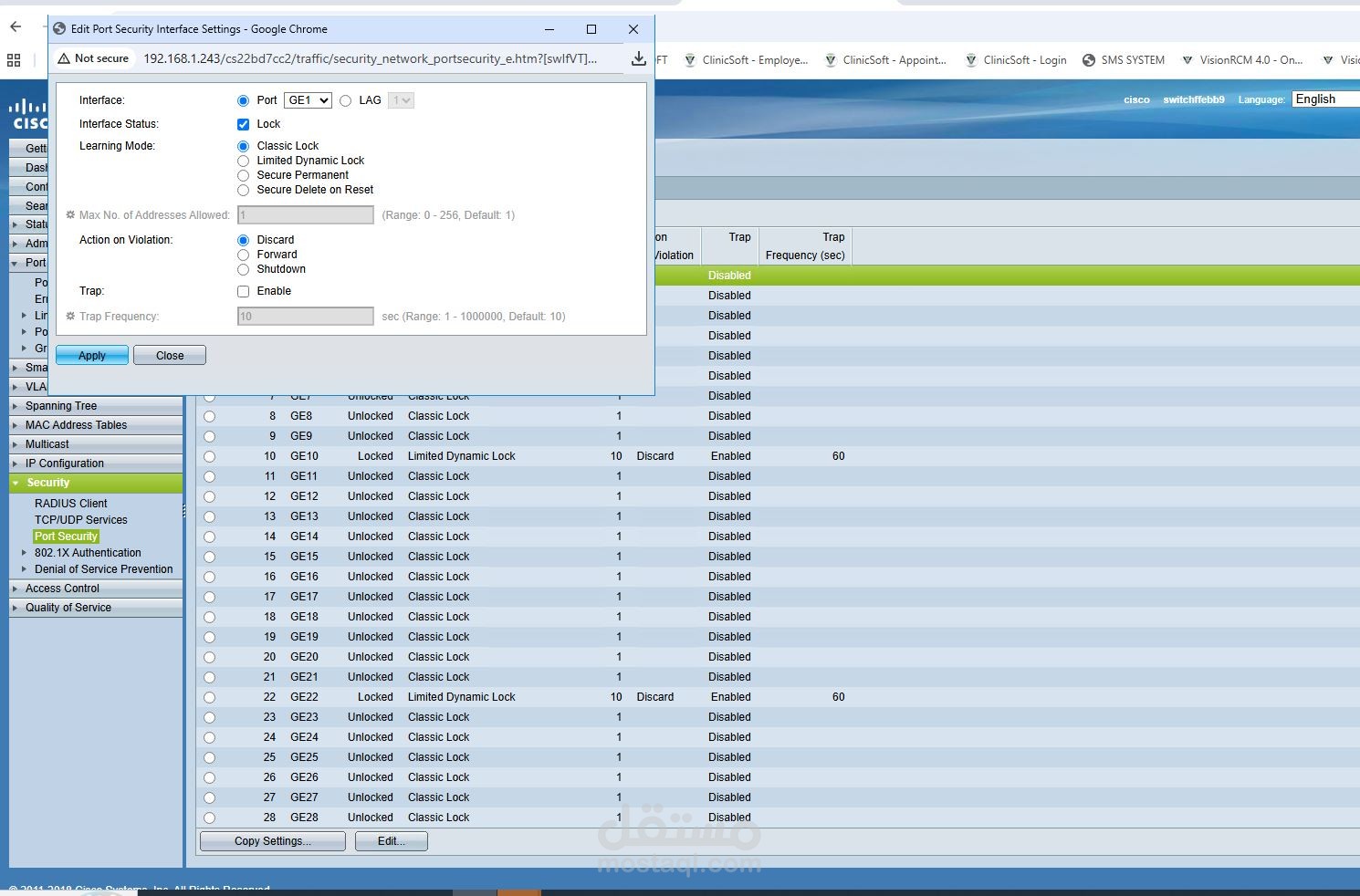Click the browser back arrow
Viewport: 1360px width, 896px height.
[x=16, y=26]
